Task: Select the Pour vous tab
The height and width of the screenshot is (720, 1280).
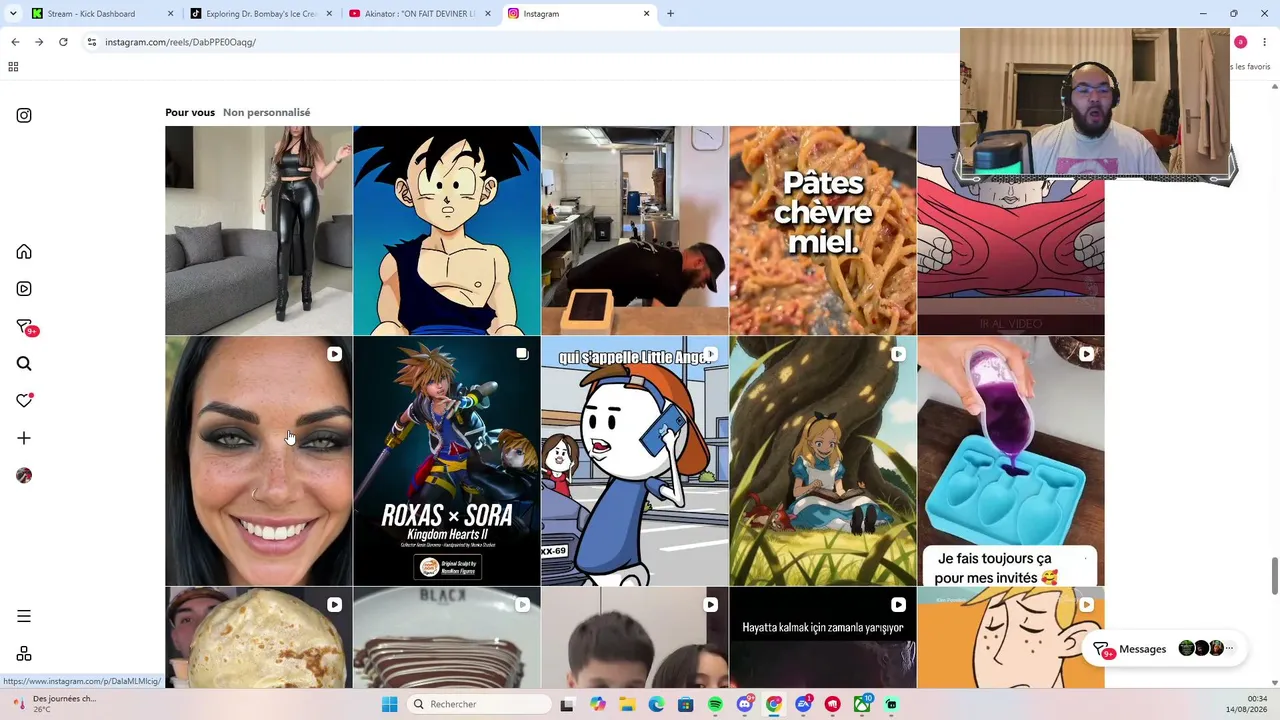Action: click(x=190, y=112)
